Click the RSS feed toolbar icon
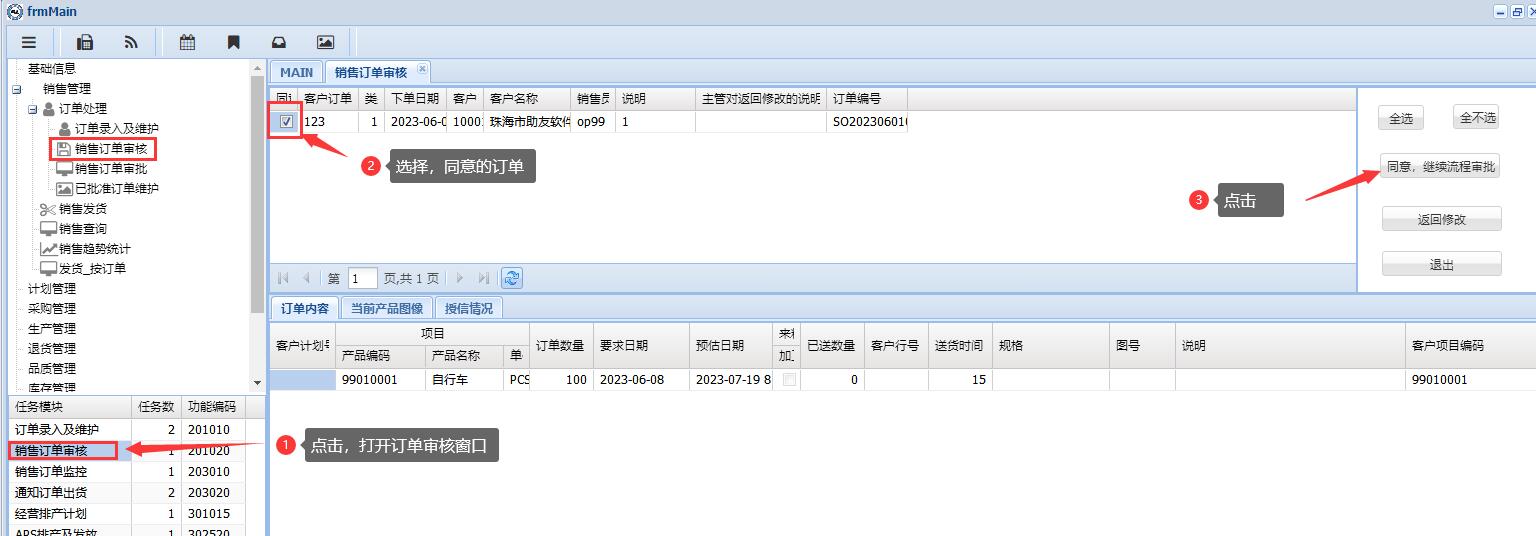Screen dimensions: 1536x536 [x=131, y=42]
